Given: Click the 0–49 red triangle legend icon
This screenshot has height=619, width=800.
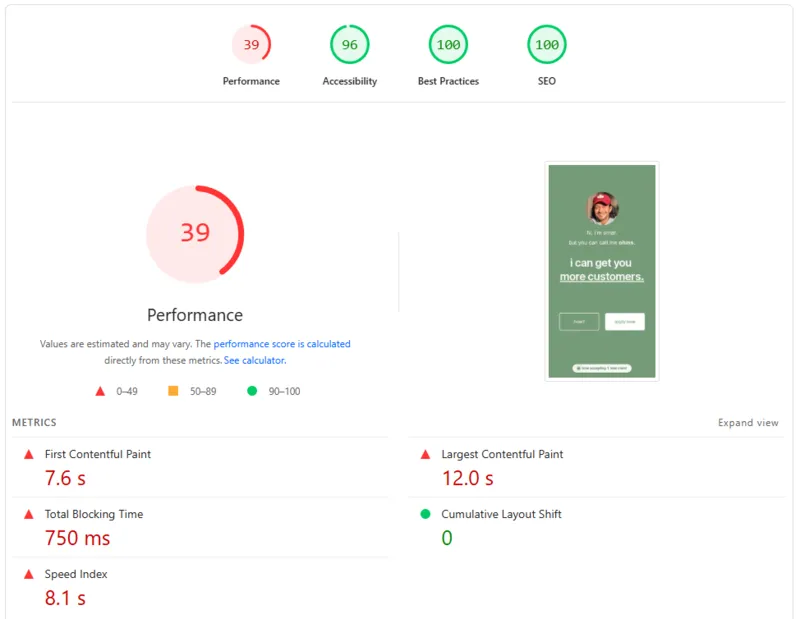Looking at the screenshot, I should [100, 391].
